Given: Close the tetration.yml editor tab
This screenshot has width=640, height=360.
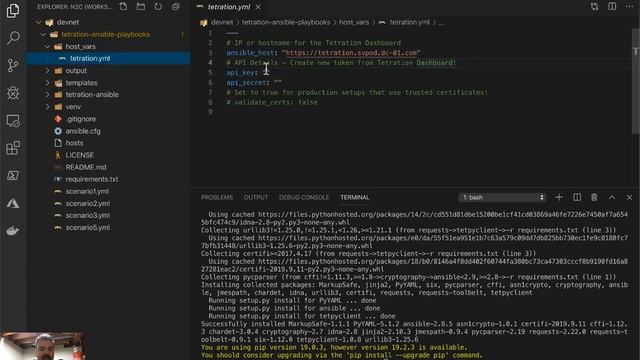Looking at the screenshot, I should (x=258, y=7).
